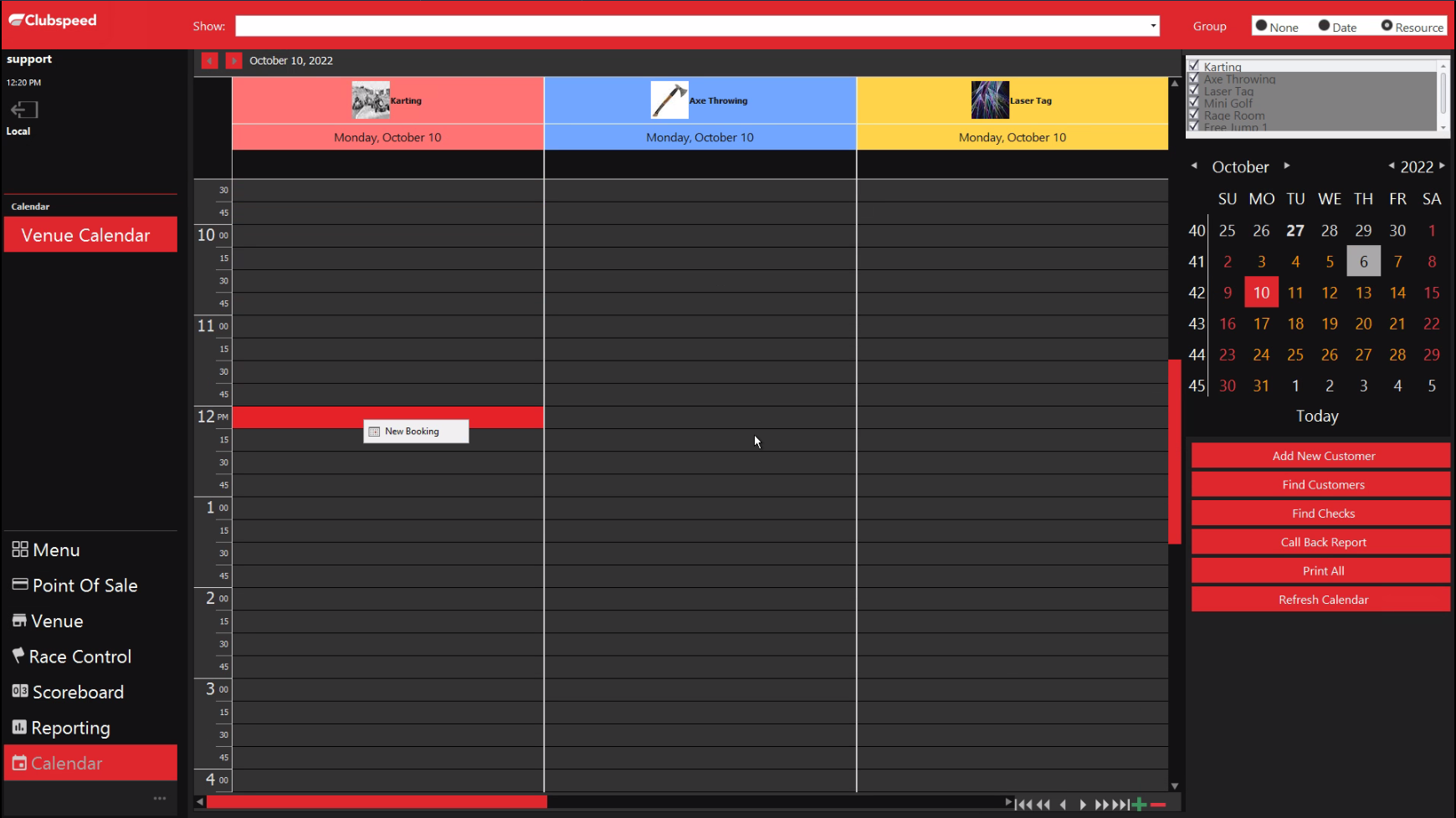Click red horizontal scrollbar thumb at bottom
Viewport: 1456px width, 818px height.
click(x=377, y=802)
